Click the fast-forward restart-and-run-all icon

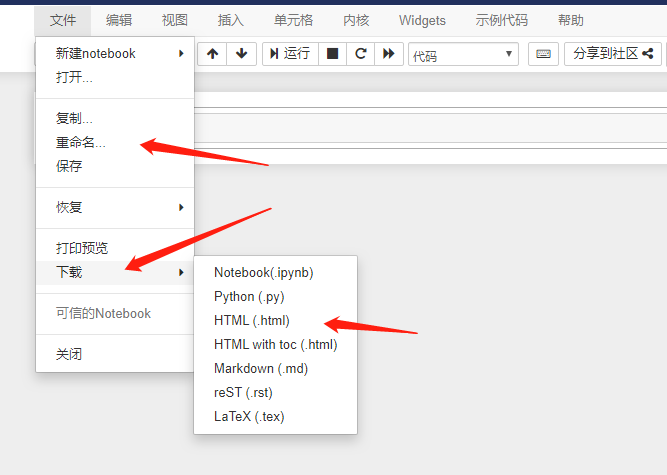(389, 54)
